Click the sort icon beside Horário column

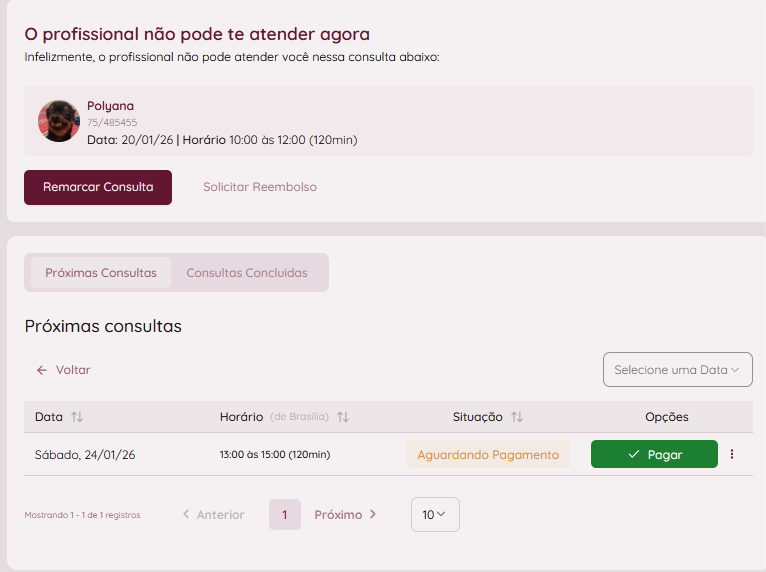[343, 417]
